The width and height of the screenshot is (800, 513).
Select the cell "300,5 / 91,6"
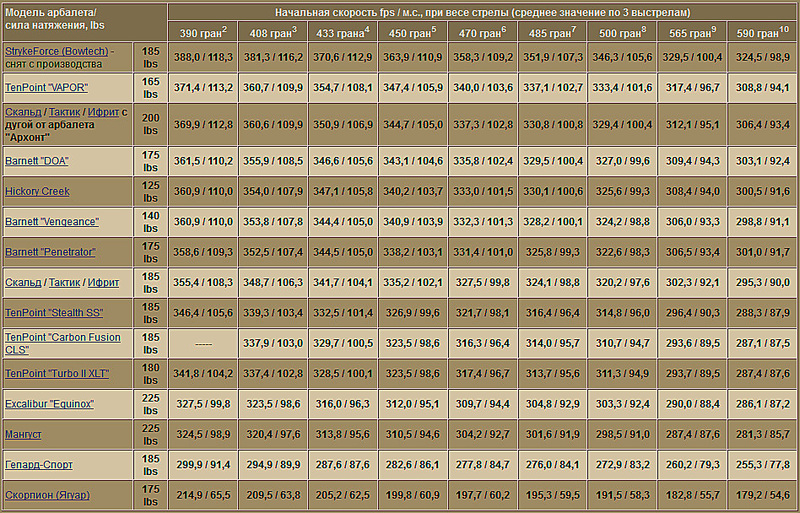763,191
